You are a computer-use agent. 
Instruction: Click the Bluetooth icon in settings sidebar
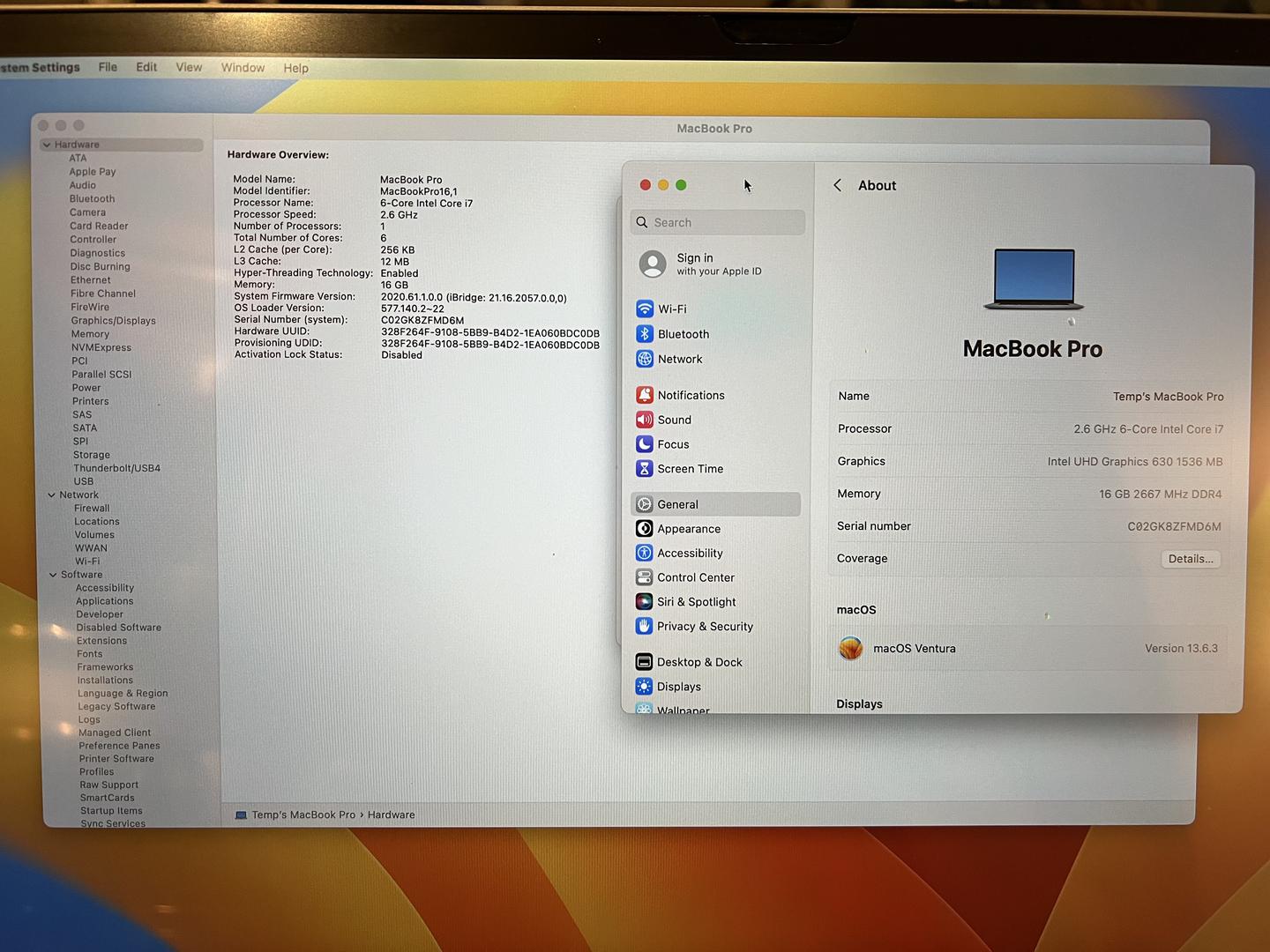645,334
